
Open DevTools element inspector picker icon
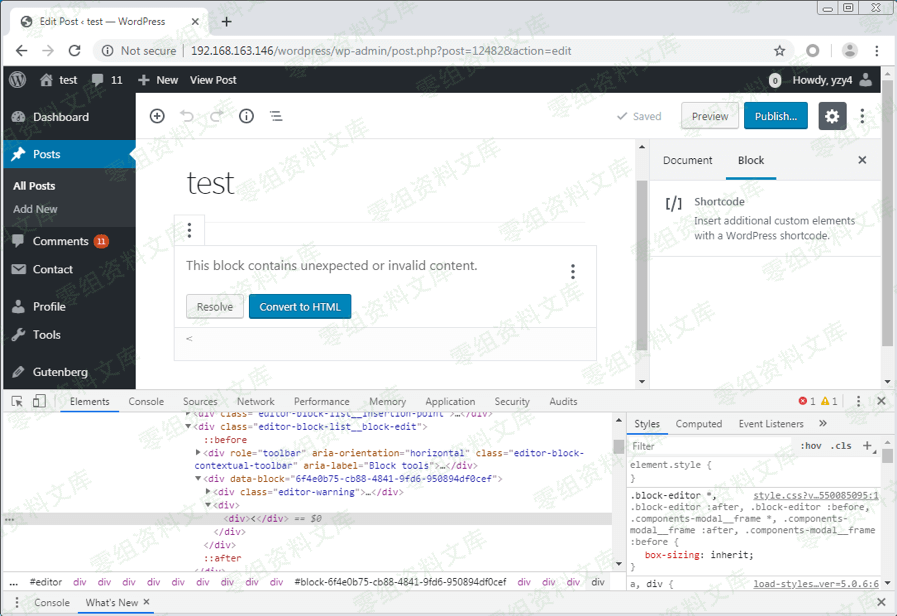[17, 401]
